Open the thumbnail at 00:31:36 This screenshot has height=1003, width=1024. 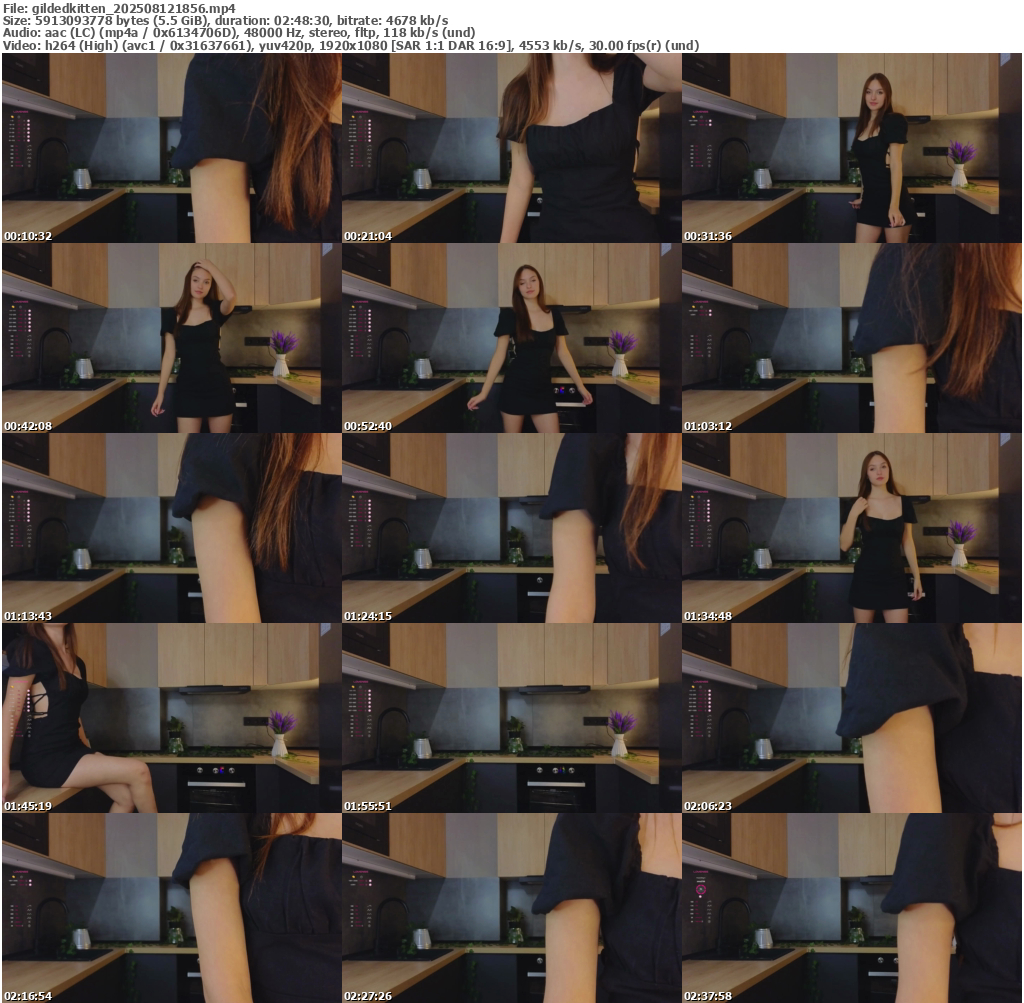pyautogui.click(x=852, y=148)
